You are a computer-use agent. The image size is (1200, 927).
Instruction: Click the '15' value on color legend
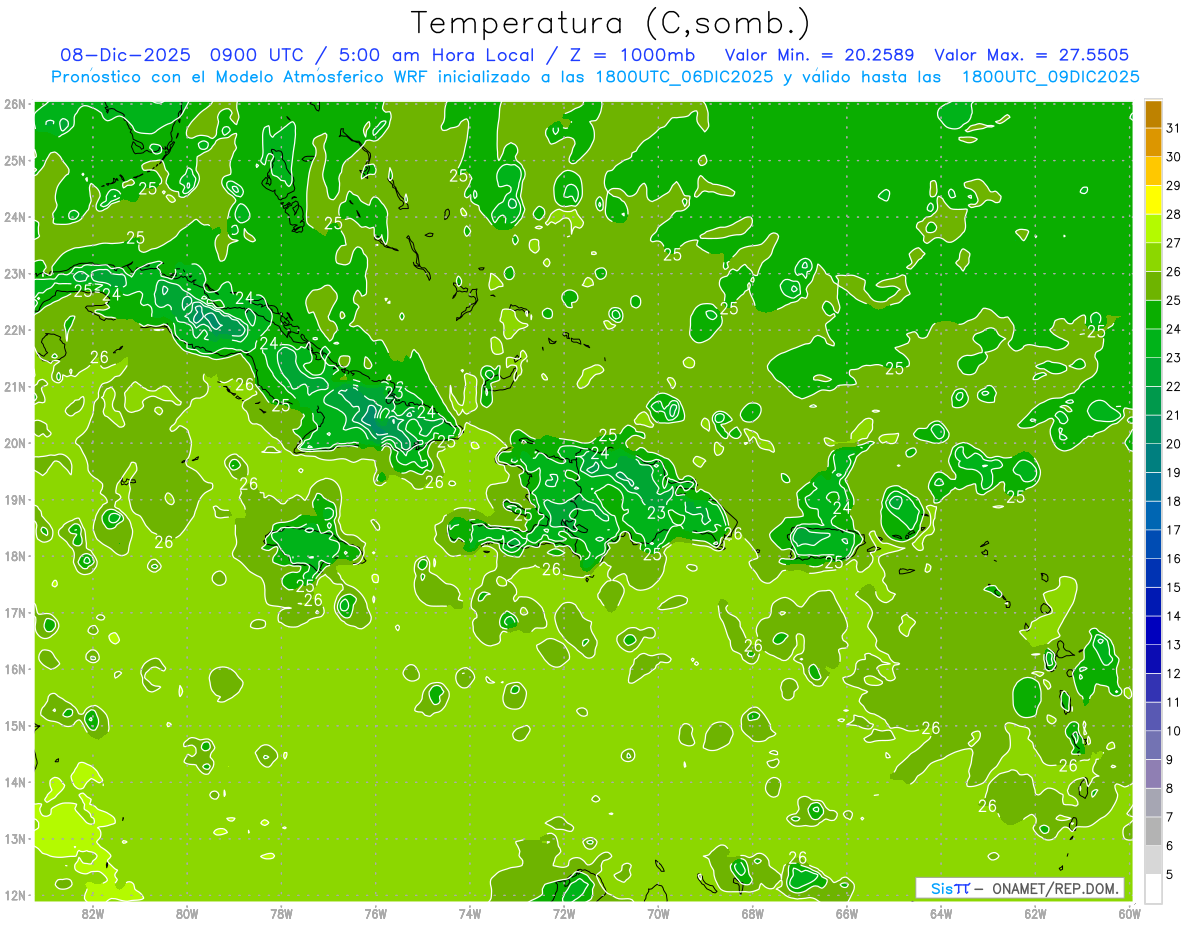coord(1173,588)
